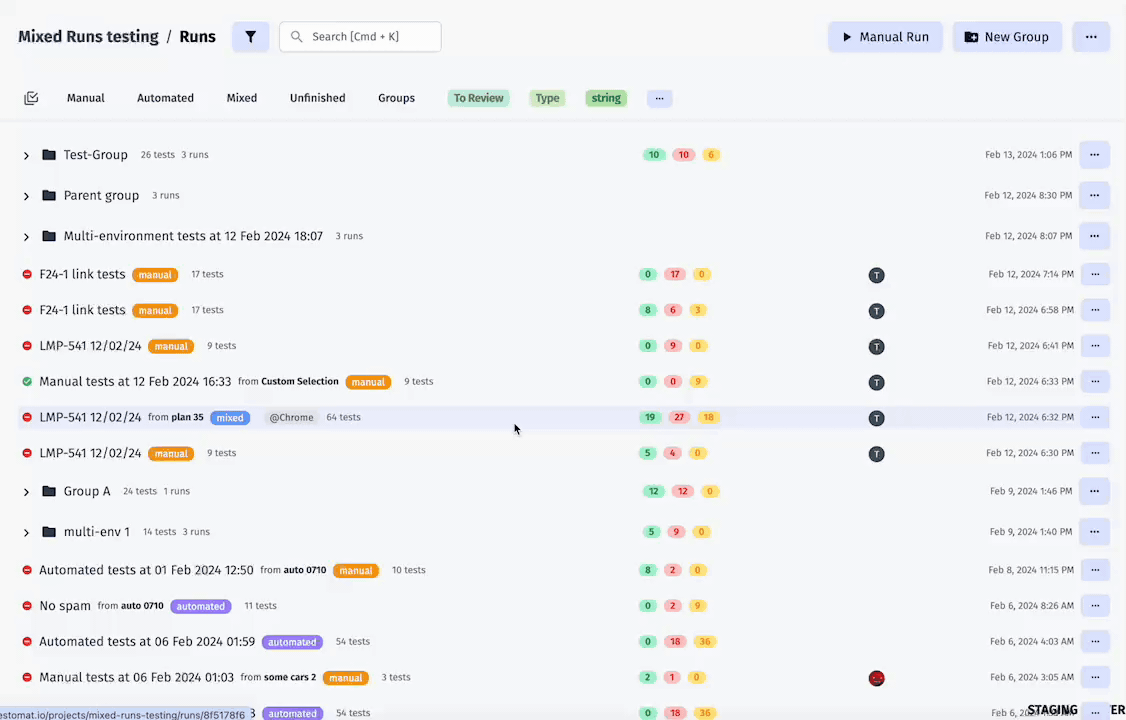Expand the Group A folder
This screenshot has height=720, width=1126.
pyautogui.click(x=26, y=492)
